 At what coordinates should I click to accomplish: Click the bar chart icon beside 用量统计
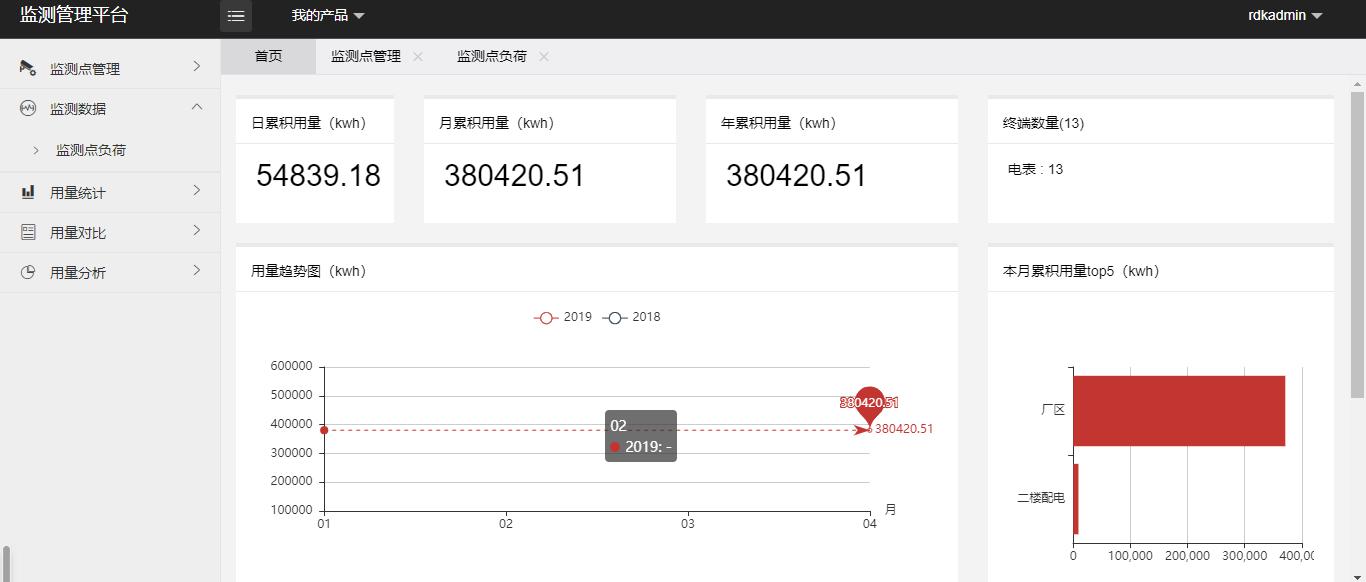tap(28, 192)
